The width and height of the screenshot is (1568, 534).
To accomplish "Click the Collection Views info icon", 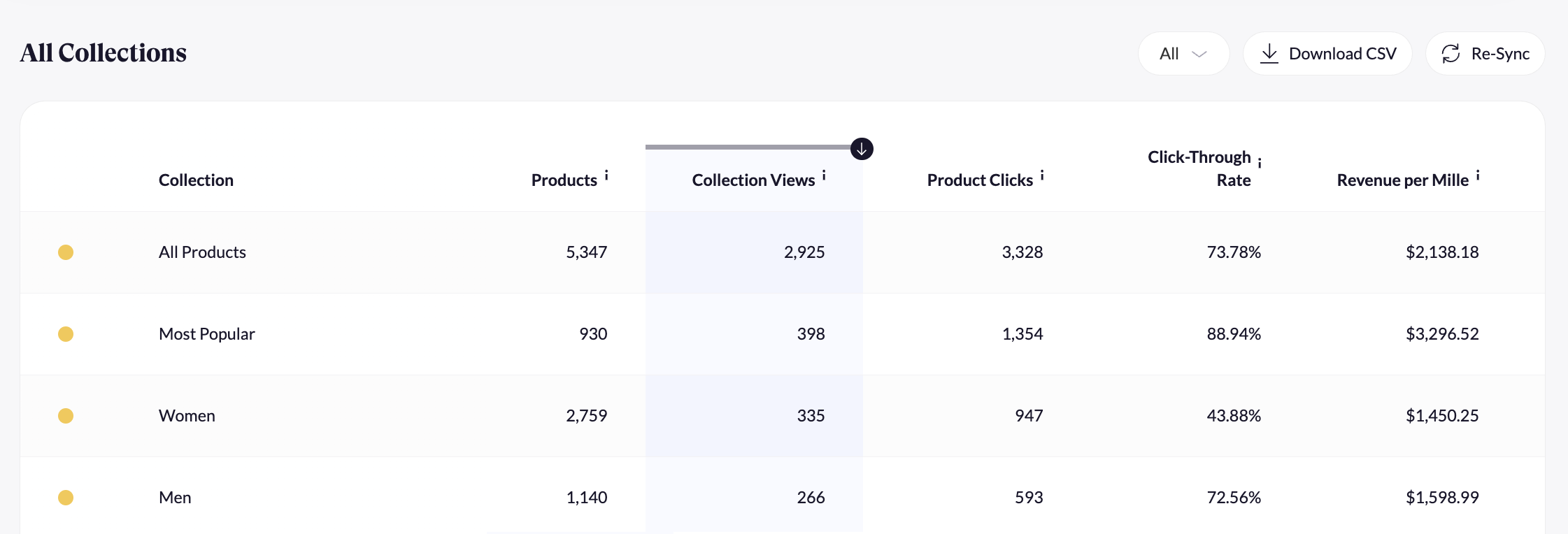I will (x=824, y=175).
